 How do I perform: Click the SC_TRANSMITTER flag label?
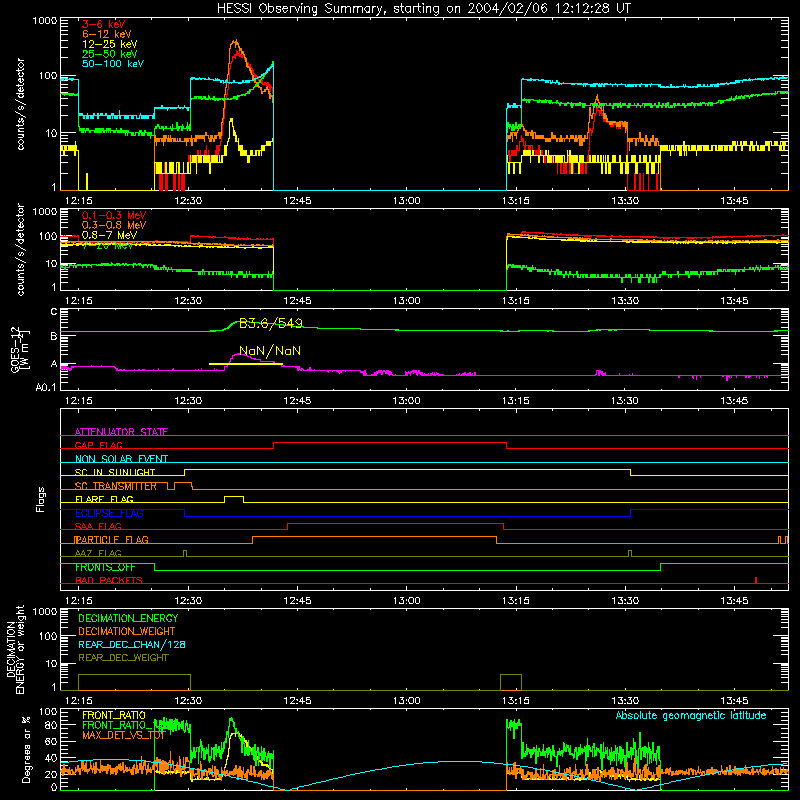click(115, 486)
